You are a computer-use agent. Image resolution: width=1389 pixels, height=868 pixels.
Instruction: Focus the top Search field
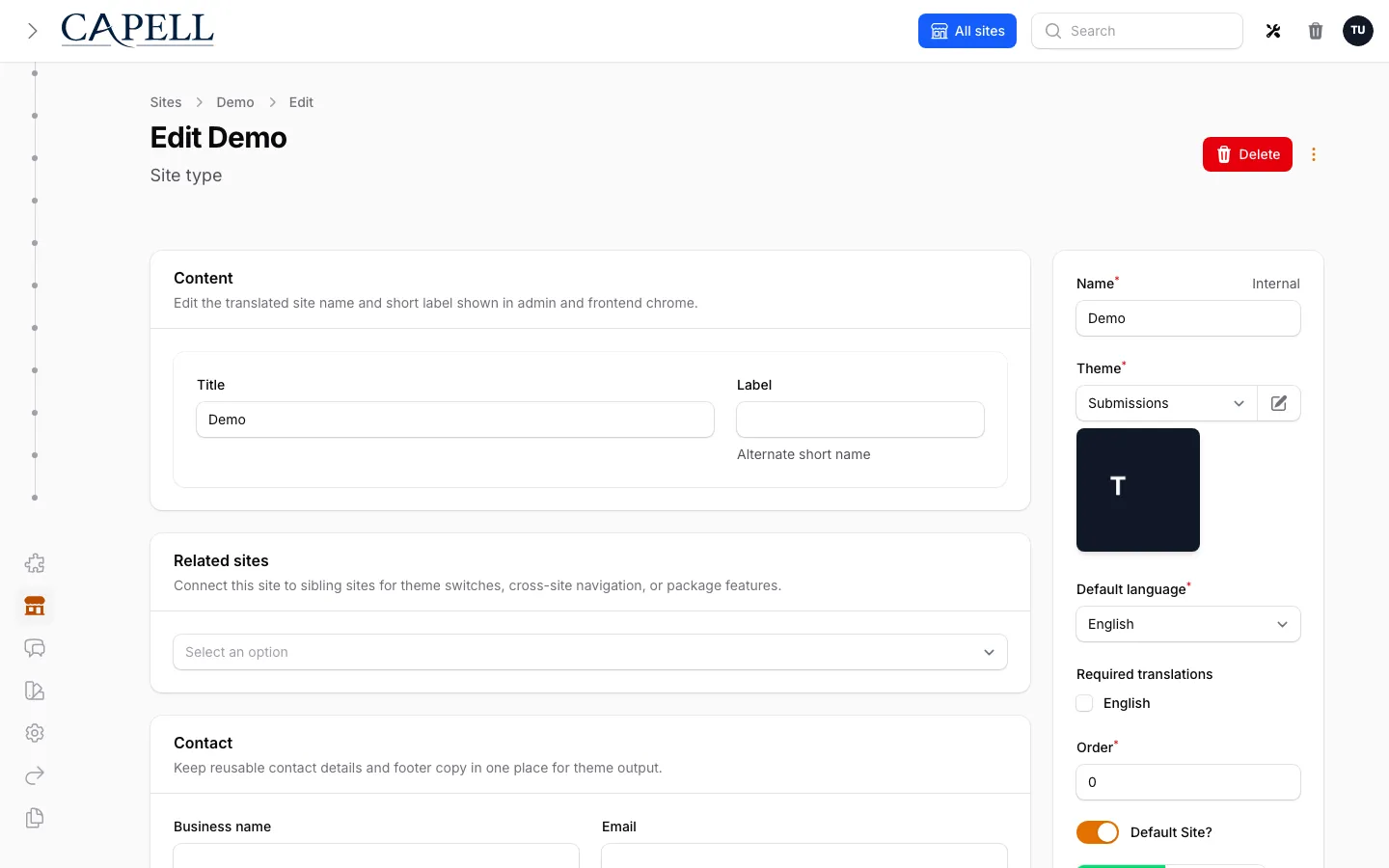(x=1137, y=31)
